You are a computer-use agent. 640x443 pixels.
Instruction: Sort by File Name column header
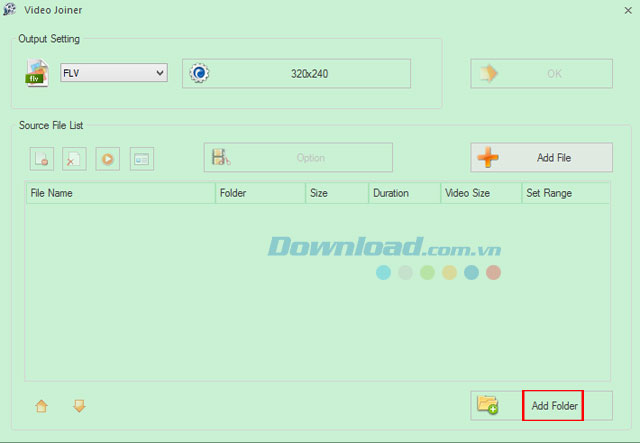[121, 193]
